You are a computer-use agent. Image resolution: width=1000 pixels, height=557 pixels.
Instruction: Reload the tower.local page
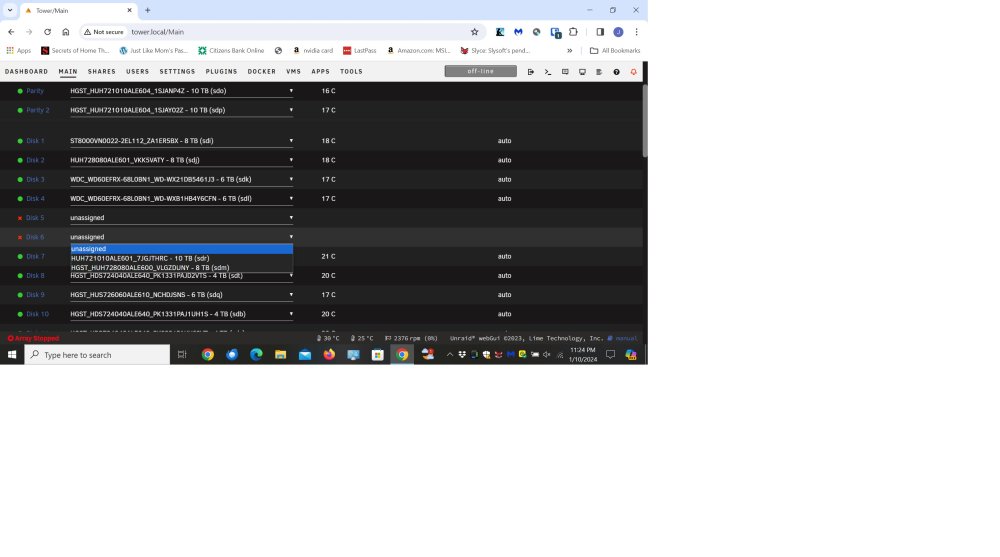[47, 32]
